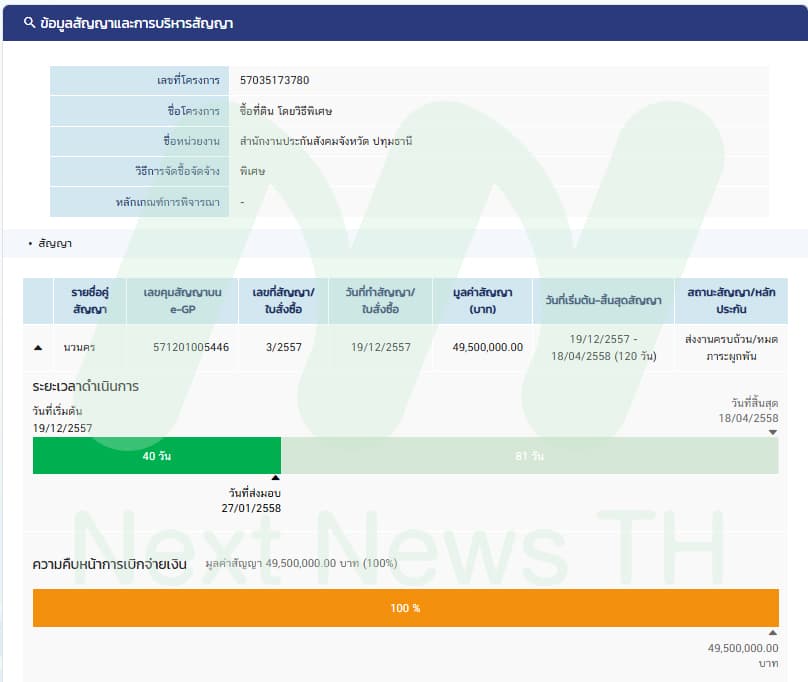Click the สัญญา section heading
Screen dimensions: 808x682
point(55,243)
